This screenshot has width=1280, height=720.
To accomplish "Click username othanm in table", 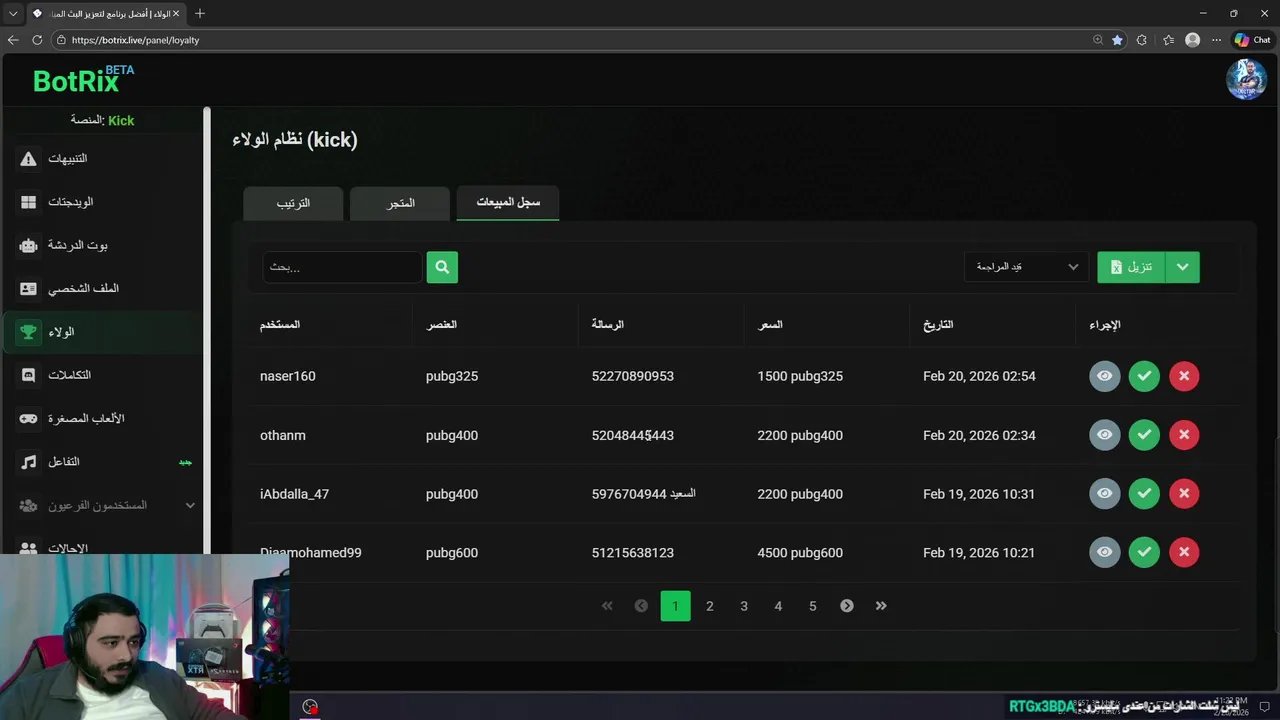I will 283,435.
